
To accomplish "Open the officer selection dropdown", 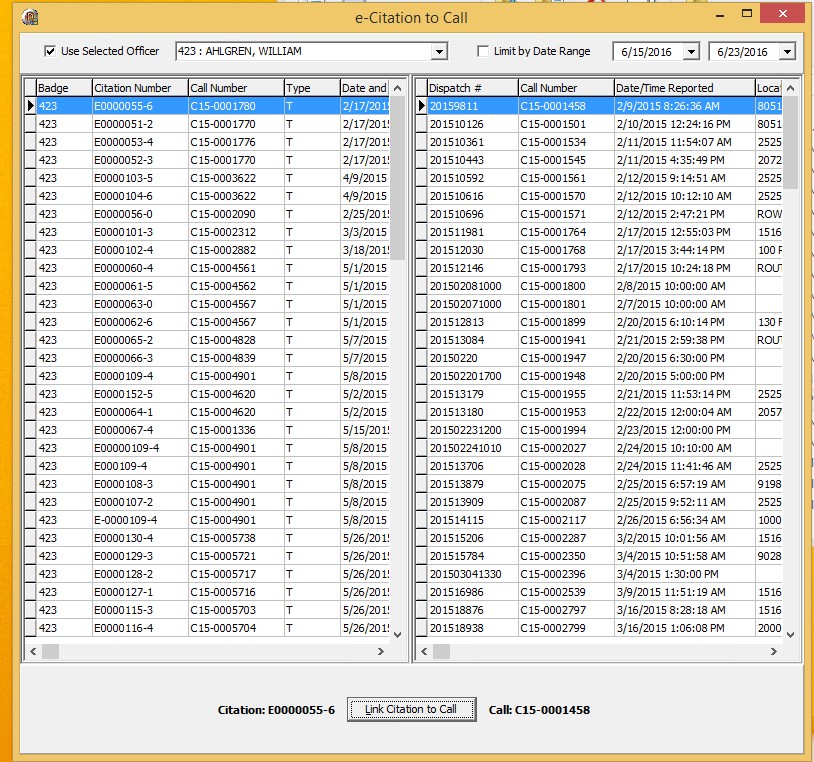I will (x=438, y=52).
